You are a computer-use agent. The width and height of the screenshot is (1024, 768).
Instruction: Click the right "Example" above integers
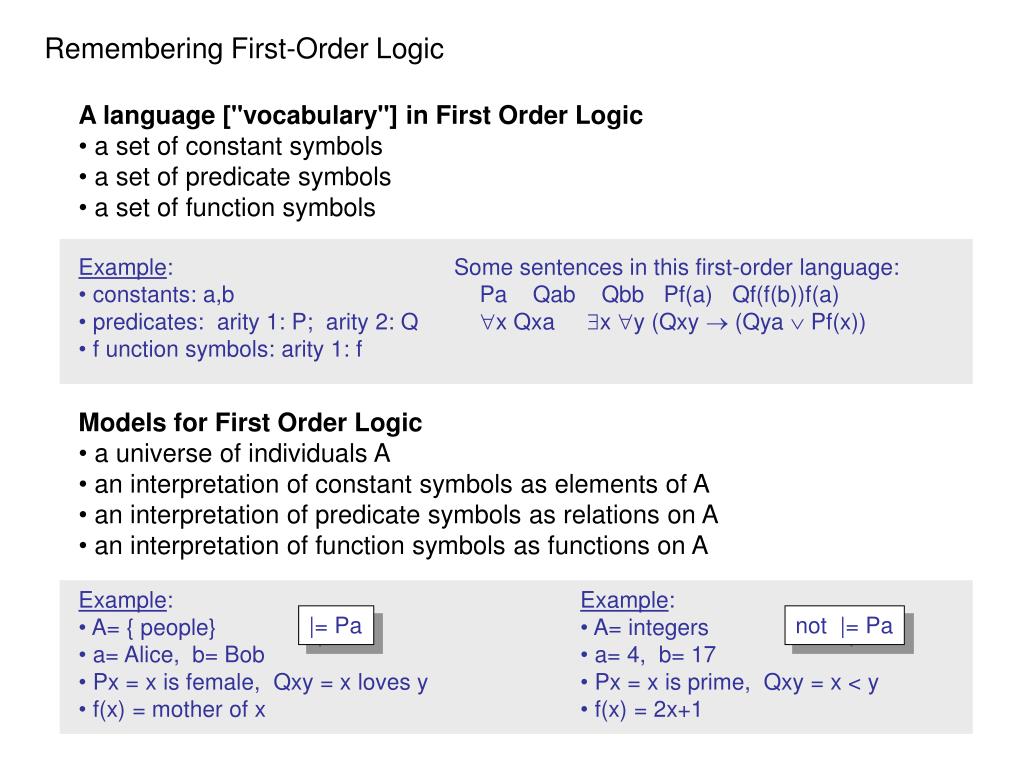(x=624, y=600)
